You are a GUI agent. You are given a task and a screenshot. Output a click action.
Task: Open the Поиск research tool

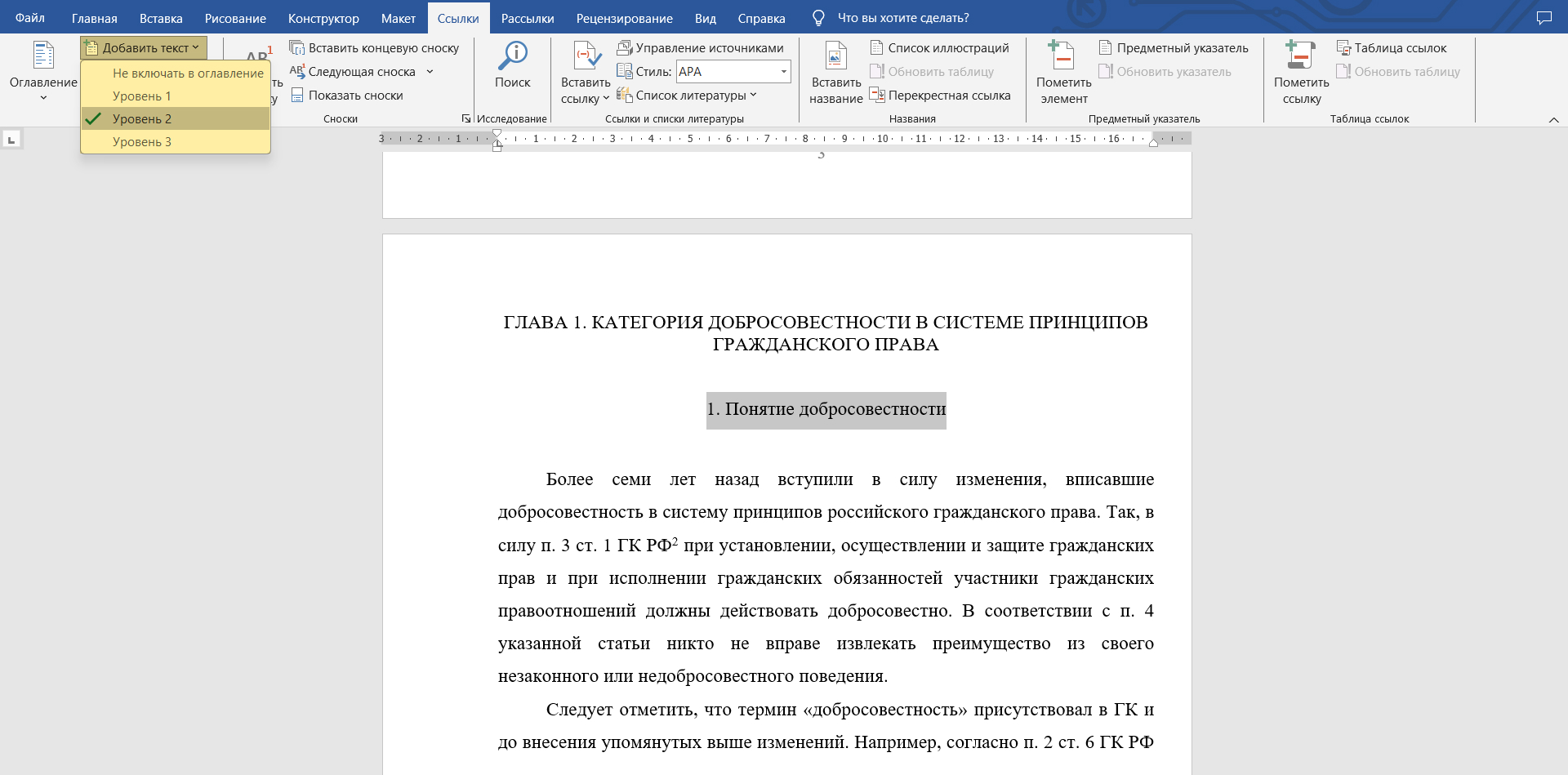tap(513, 65)
